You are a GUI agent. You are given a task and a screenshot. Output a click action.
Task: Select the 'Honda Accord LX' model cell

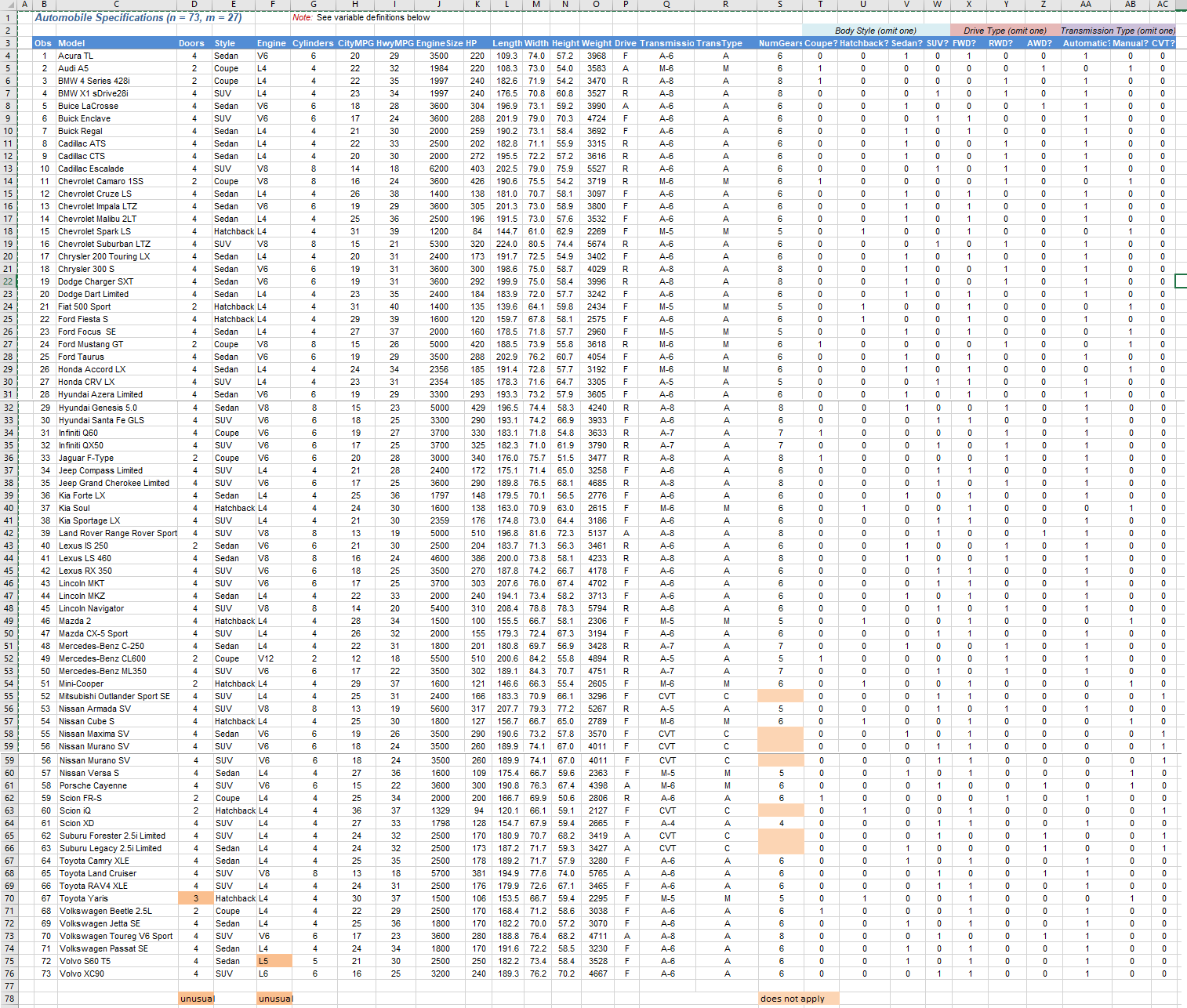coord(117,369)
